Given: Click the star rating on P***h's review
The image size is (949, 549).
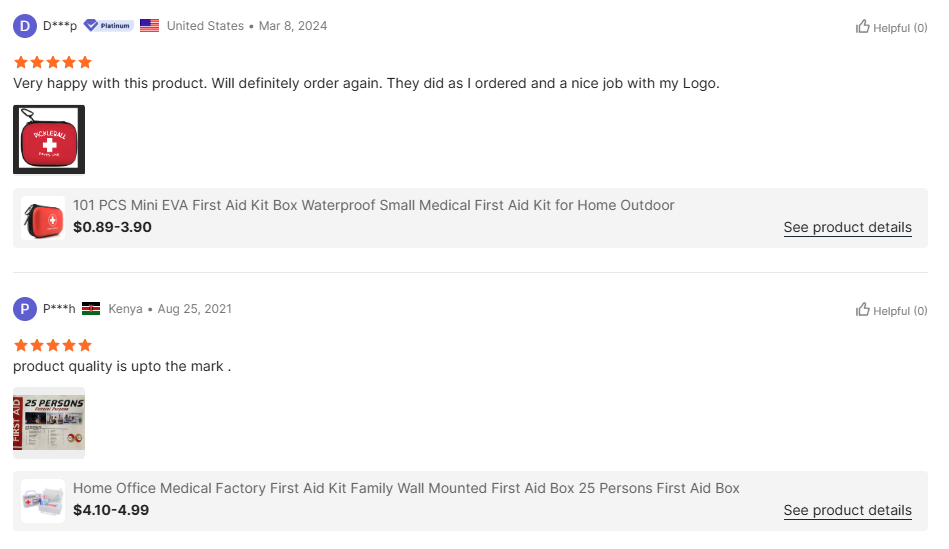Looking at the screenshot, I should [52, 345].
